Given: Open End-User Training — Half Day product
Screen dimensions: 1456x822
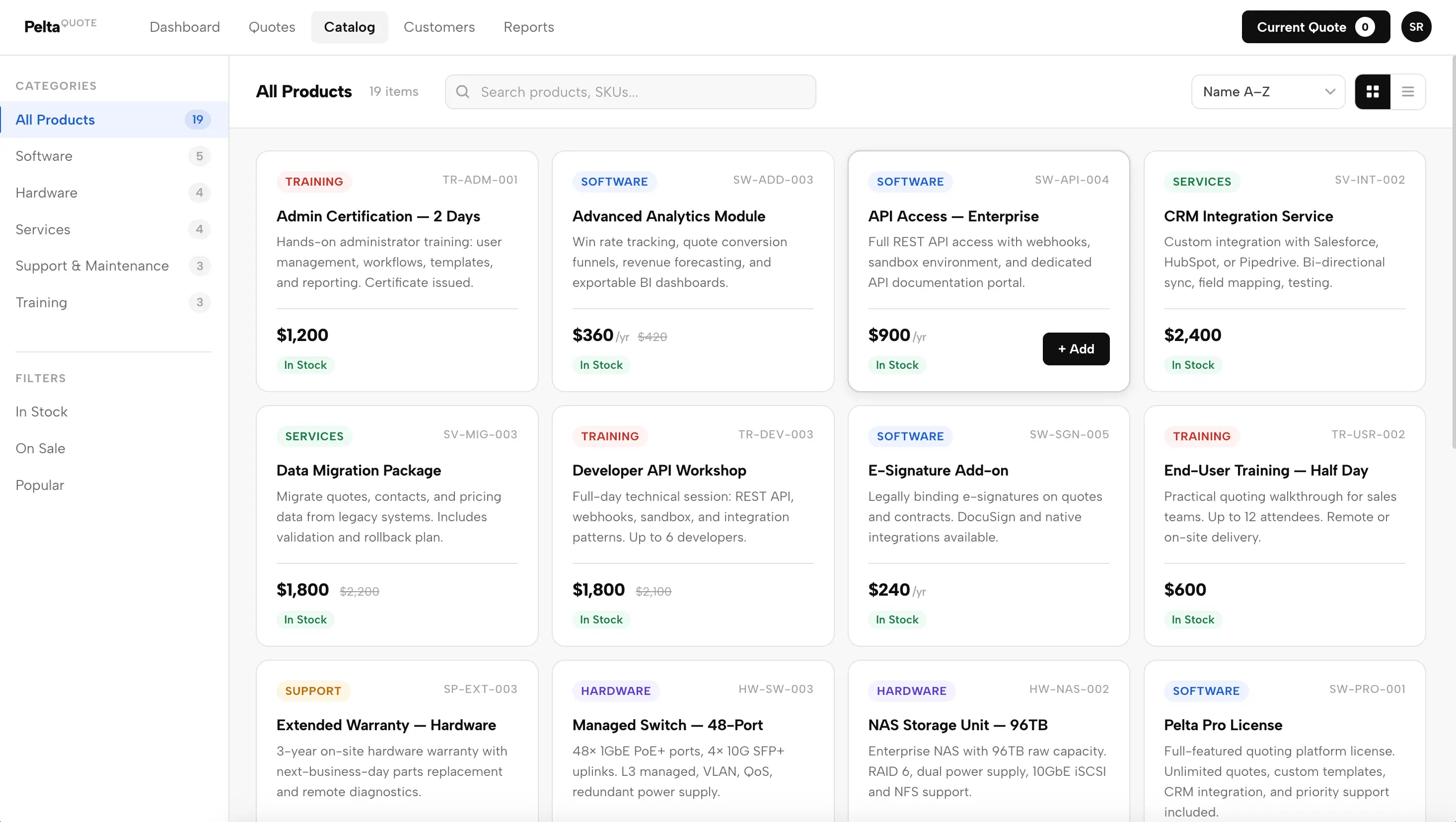Looking at the screenshot, I should (1284, 526).
